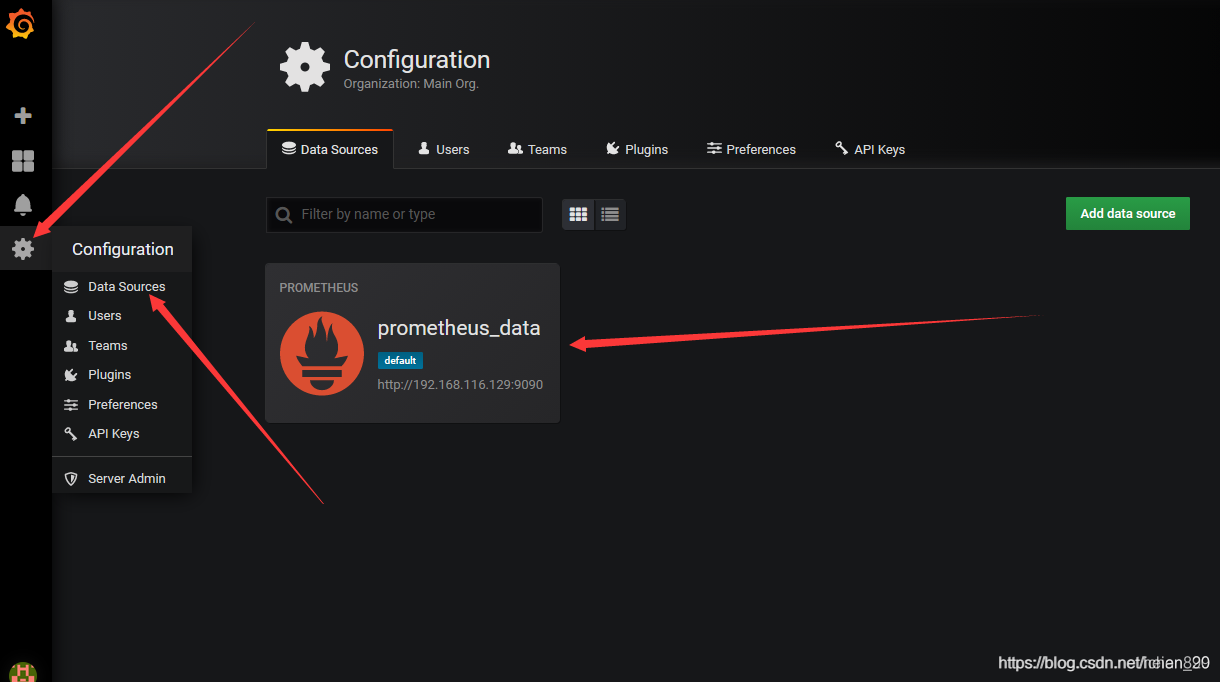Select Users in Configuration flyout menu
Screen dimensions: 1220x682
coord(122,316)
